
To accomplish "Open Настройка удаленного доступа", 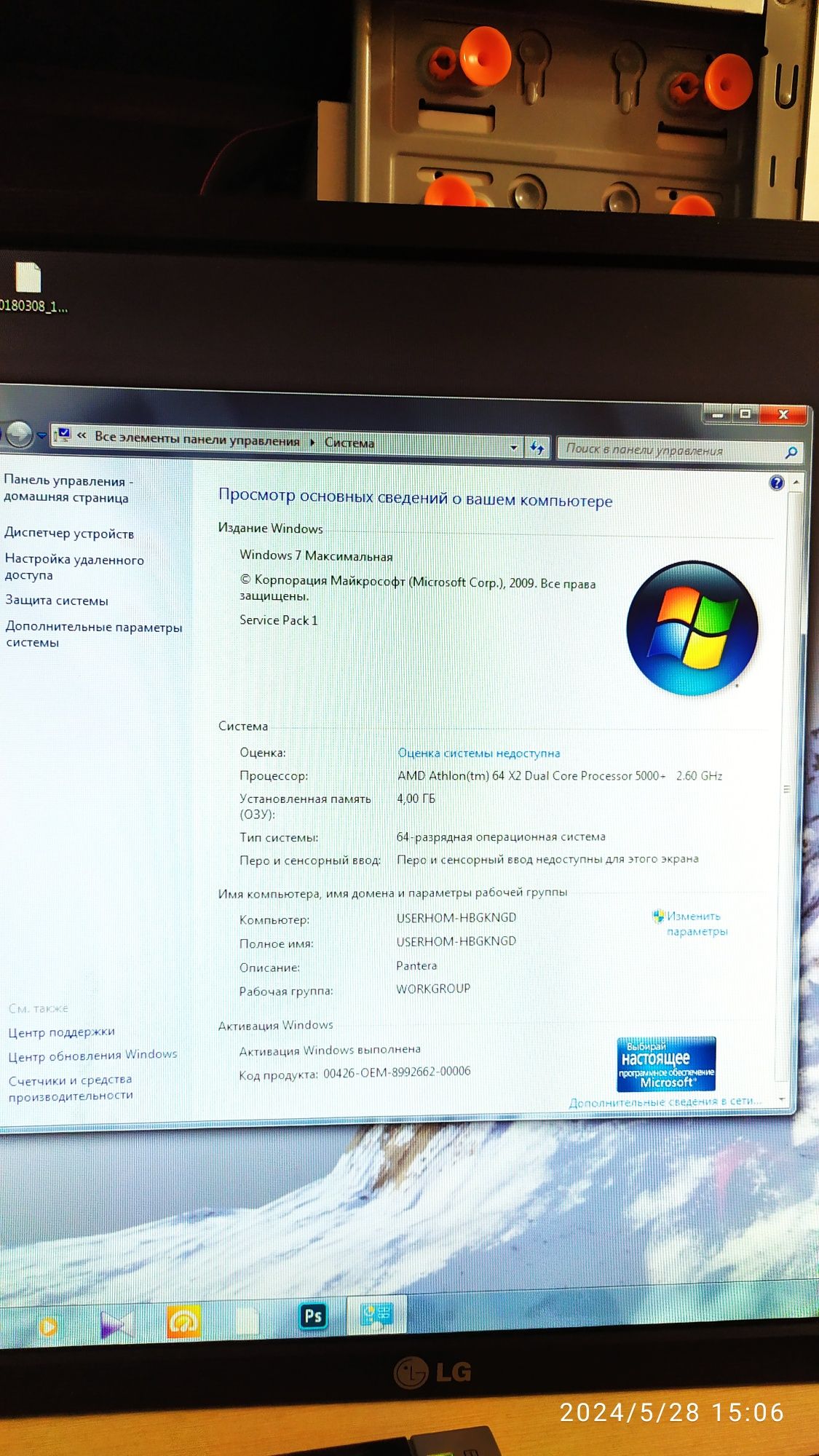I will (74, 566).
